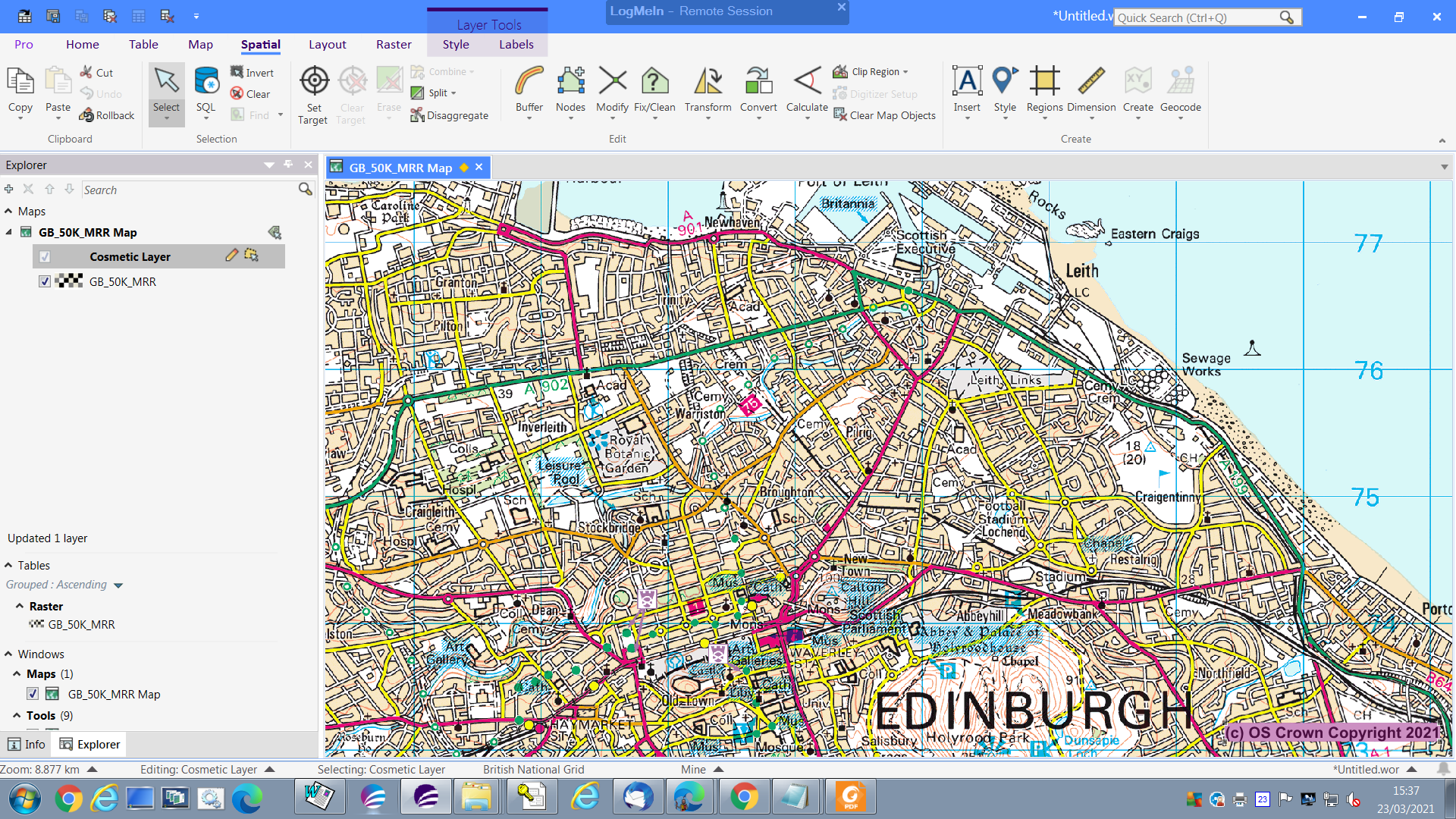Screen dimensions: 1456x819
Task: Toggle visibility of the GB_50K_MRR layer
Action: pos(45,281)
